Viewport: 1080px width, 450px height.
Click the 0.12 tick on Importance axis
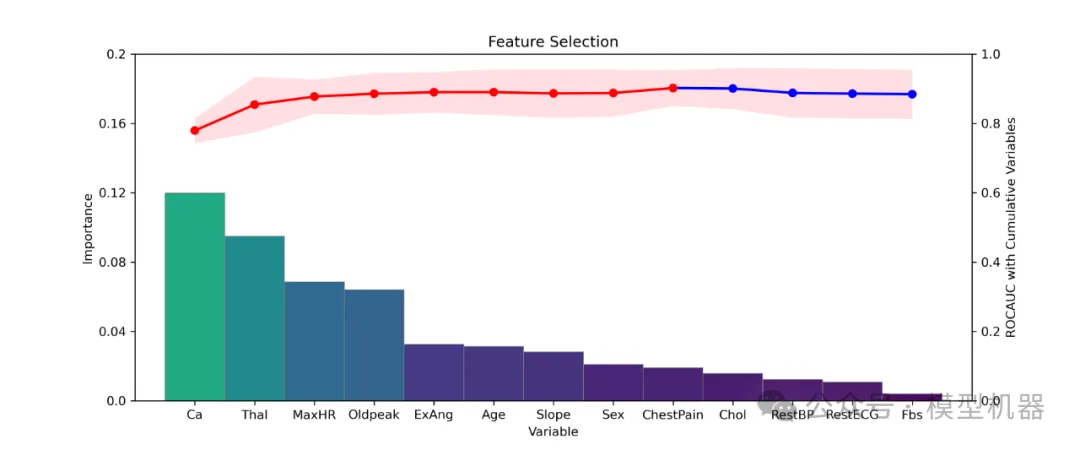point(114,193)
